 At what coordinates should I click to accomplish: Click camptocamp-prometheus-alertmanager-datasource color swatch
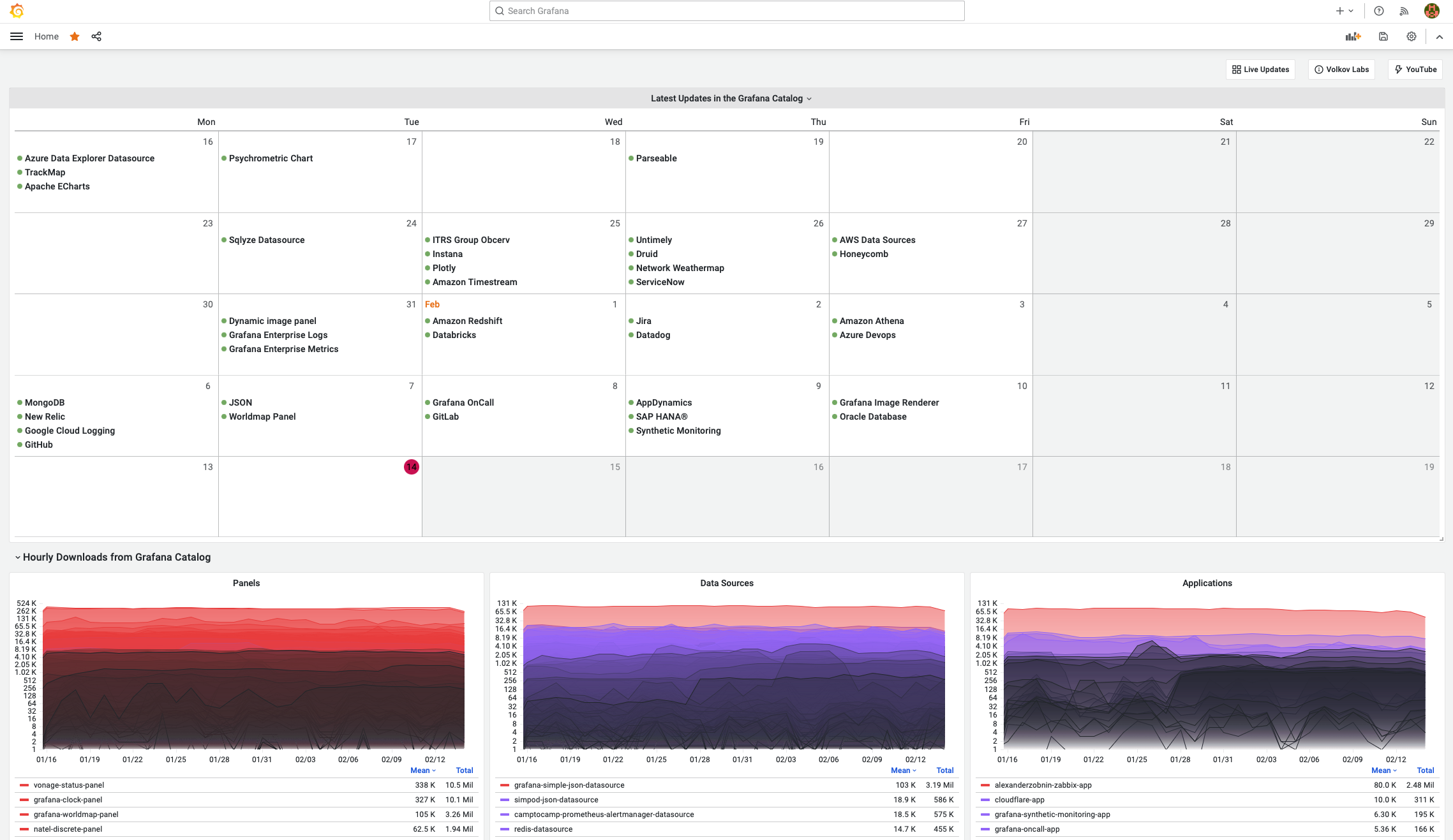point(504,814)
